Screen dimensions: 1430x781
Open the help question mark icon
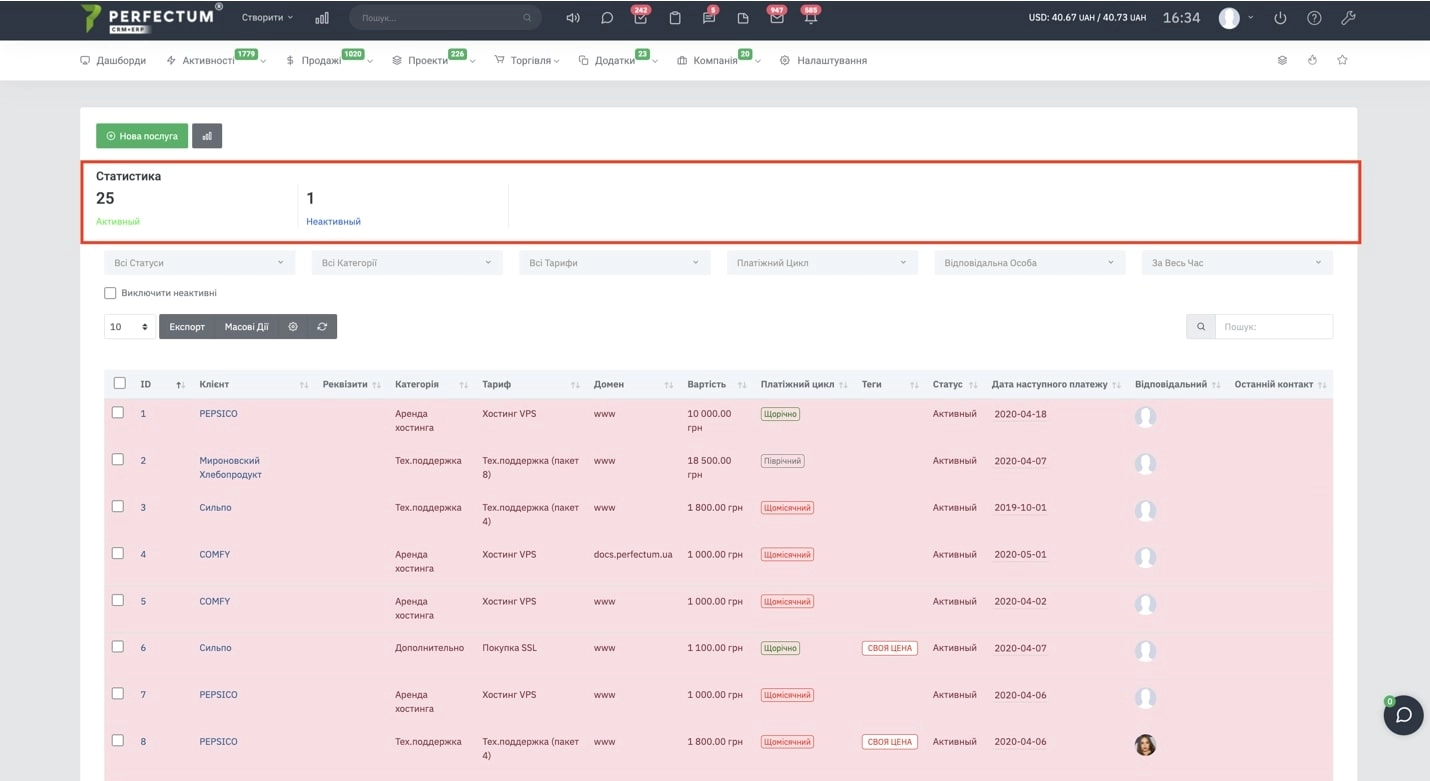pyautogui.click(x=1314, y=18)
